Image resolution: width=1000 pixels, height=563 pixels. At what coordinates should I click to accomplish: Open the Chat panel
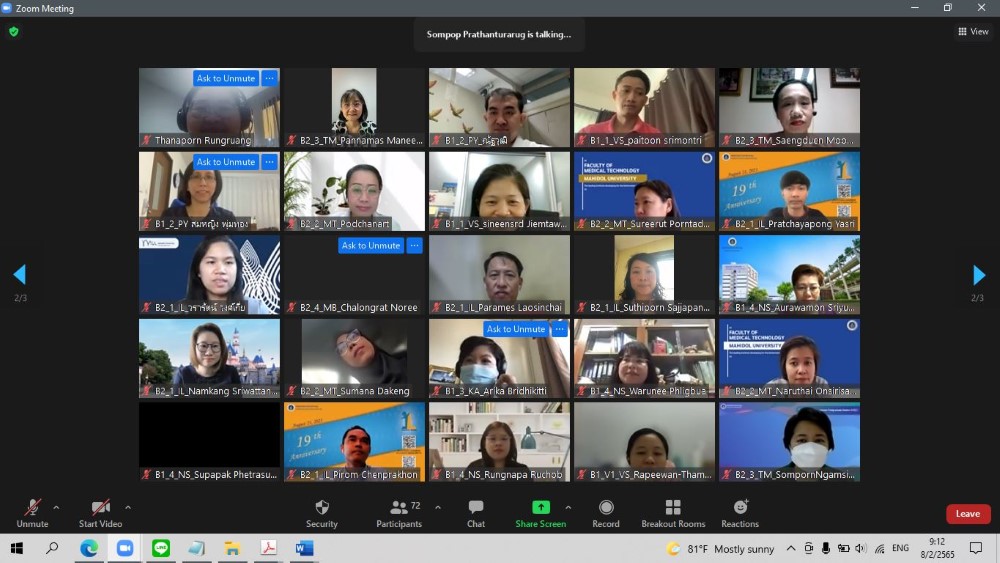tap(476, 512)
